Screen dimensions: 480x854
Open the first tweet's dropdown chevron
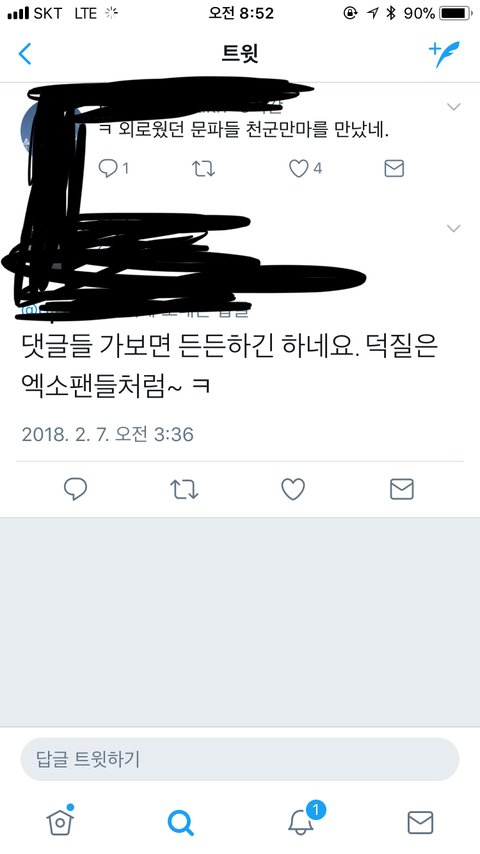click(454, 106)
